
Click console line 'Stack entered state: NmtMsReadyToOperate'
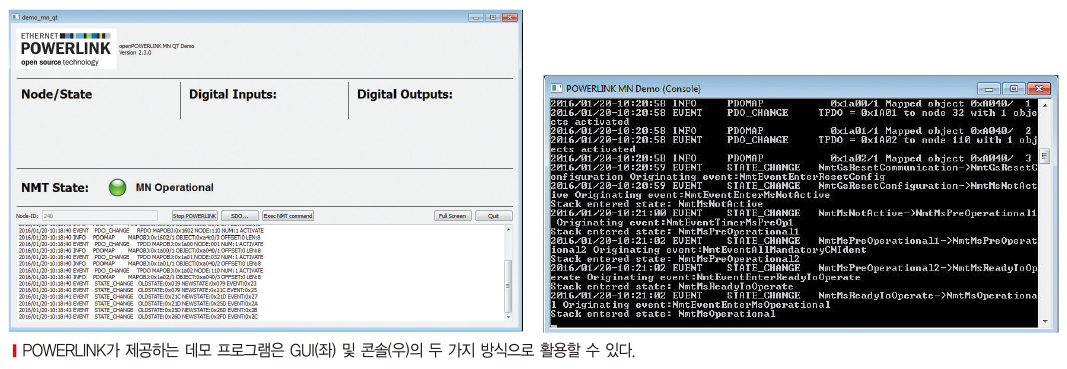[x=672, y=287]
